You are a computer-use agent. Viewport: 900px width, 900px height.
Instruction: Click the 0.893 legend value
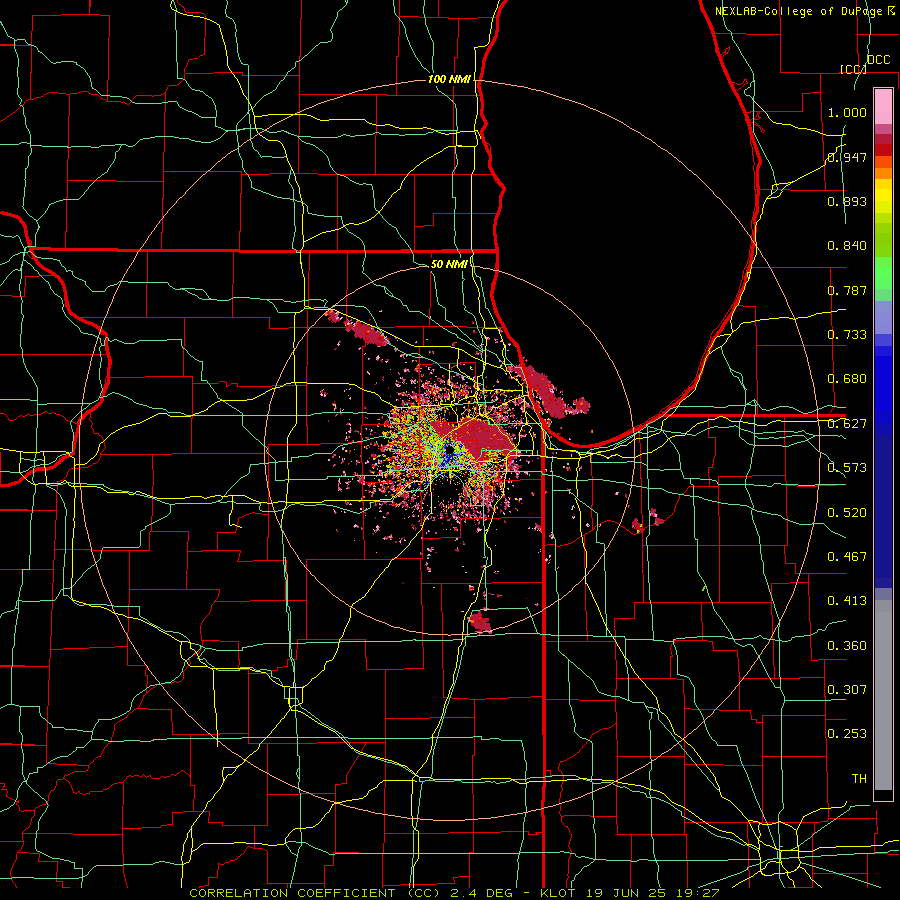(847, 201)
